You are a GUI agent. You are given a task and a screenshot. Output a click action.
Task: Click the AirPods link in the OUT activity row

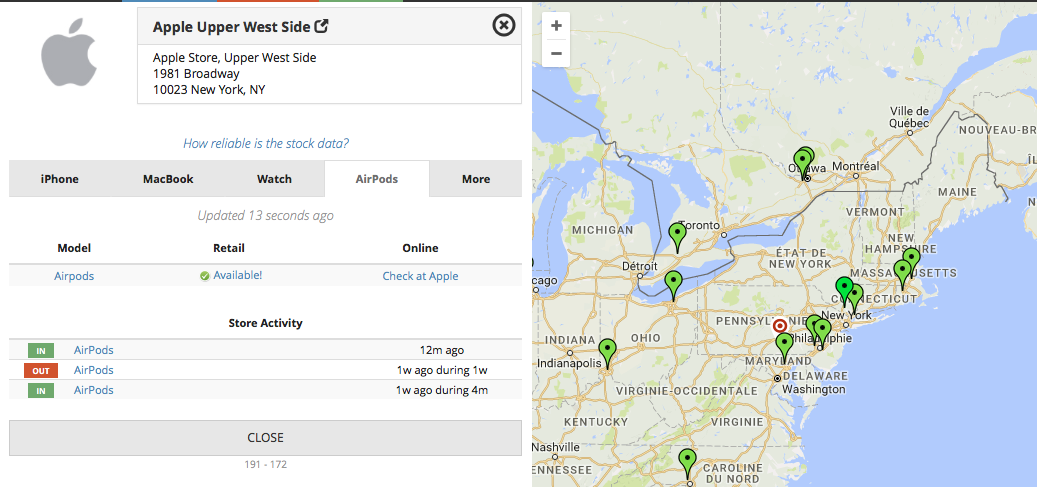click(94, 370)
